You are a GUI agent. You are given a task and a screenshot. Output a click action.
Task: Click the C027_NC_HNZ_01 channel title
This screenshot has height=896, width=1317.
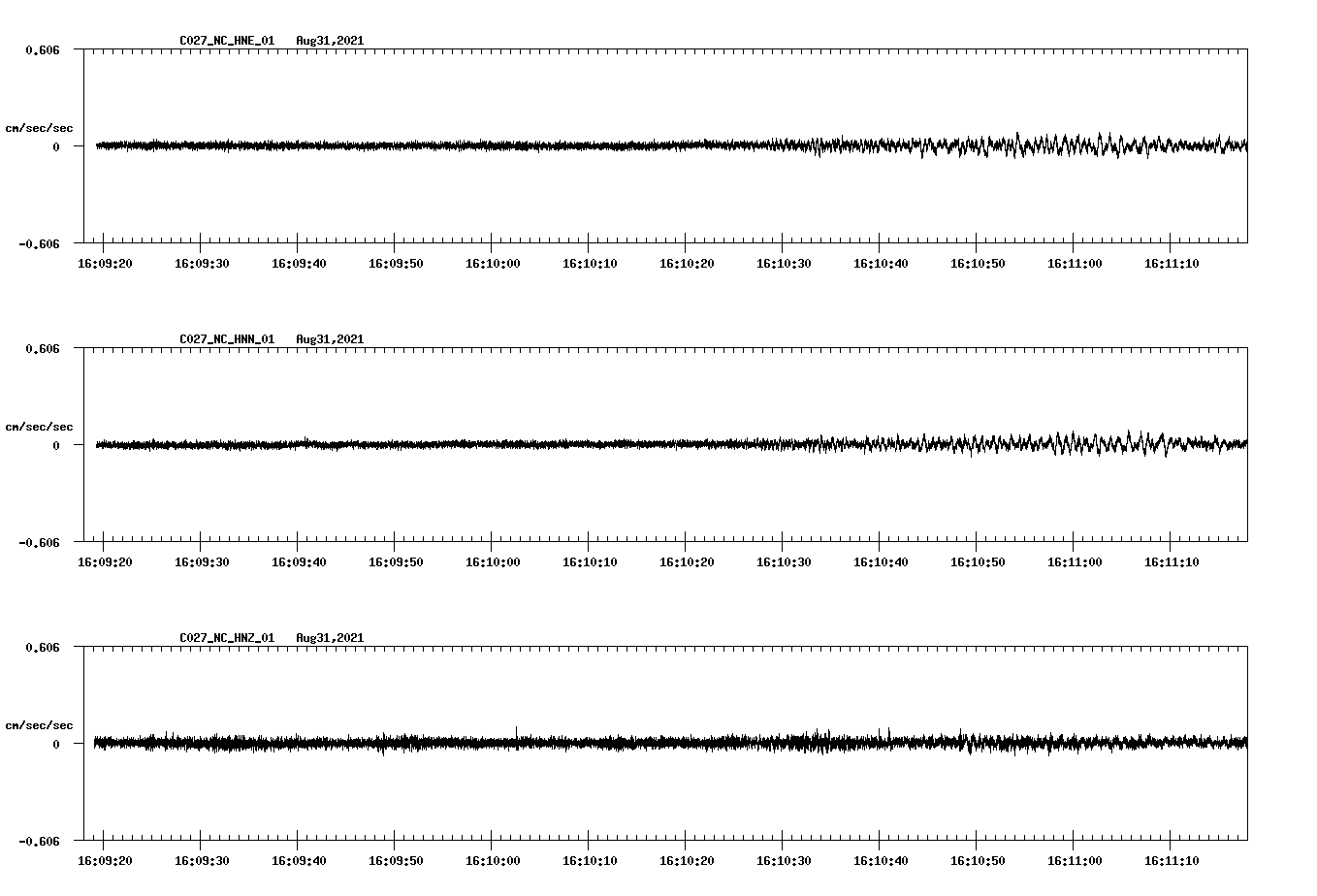(227, 638)
